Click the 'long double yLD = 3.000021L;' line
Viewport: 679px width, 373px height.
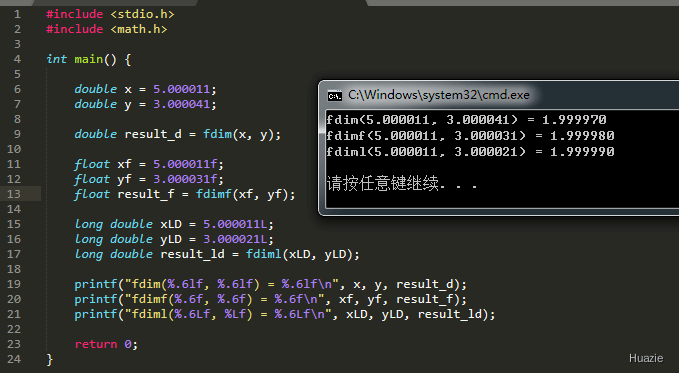(x=174, y=239)
